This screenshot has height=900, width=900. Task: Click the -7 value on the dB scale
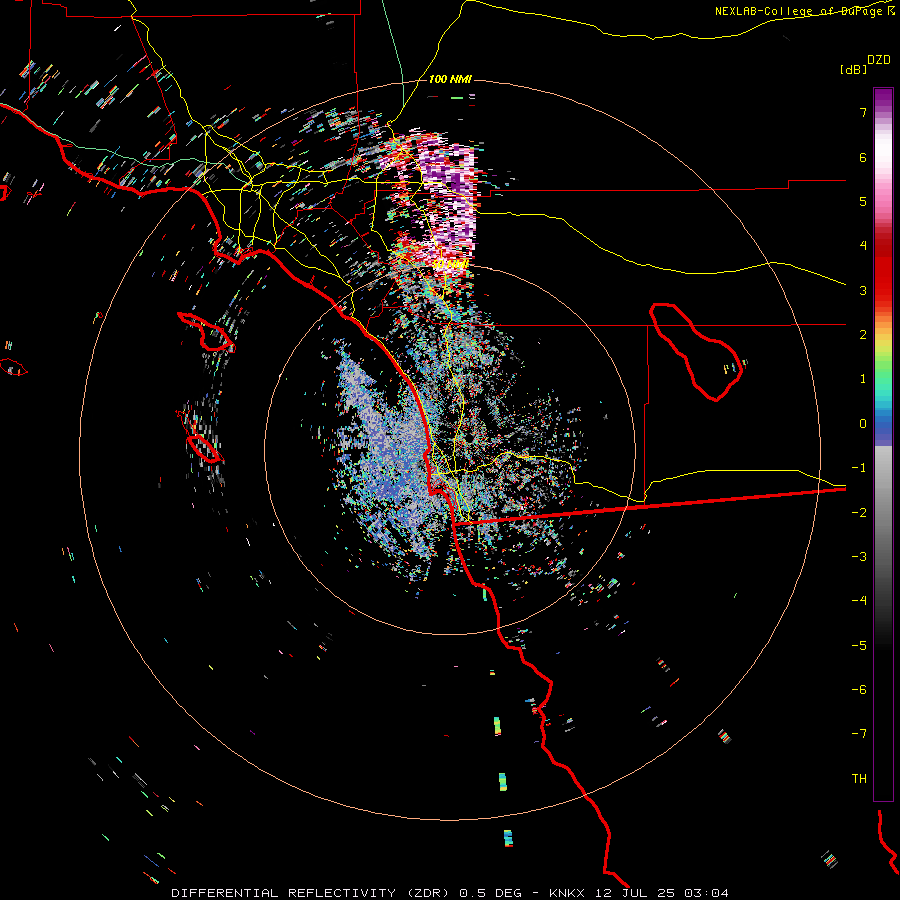[x=859, y=734]
